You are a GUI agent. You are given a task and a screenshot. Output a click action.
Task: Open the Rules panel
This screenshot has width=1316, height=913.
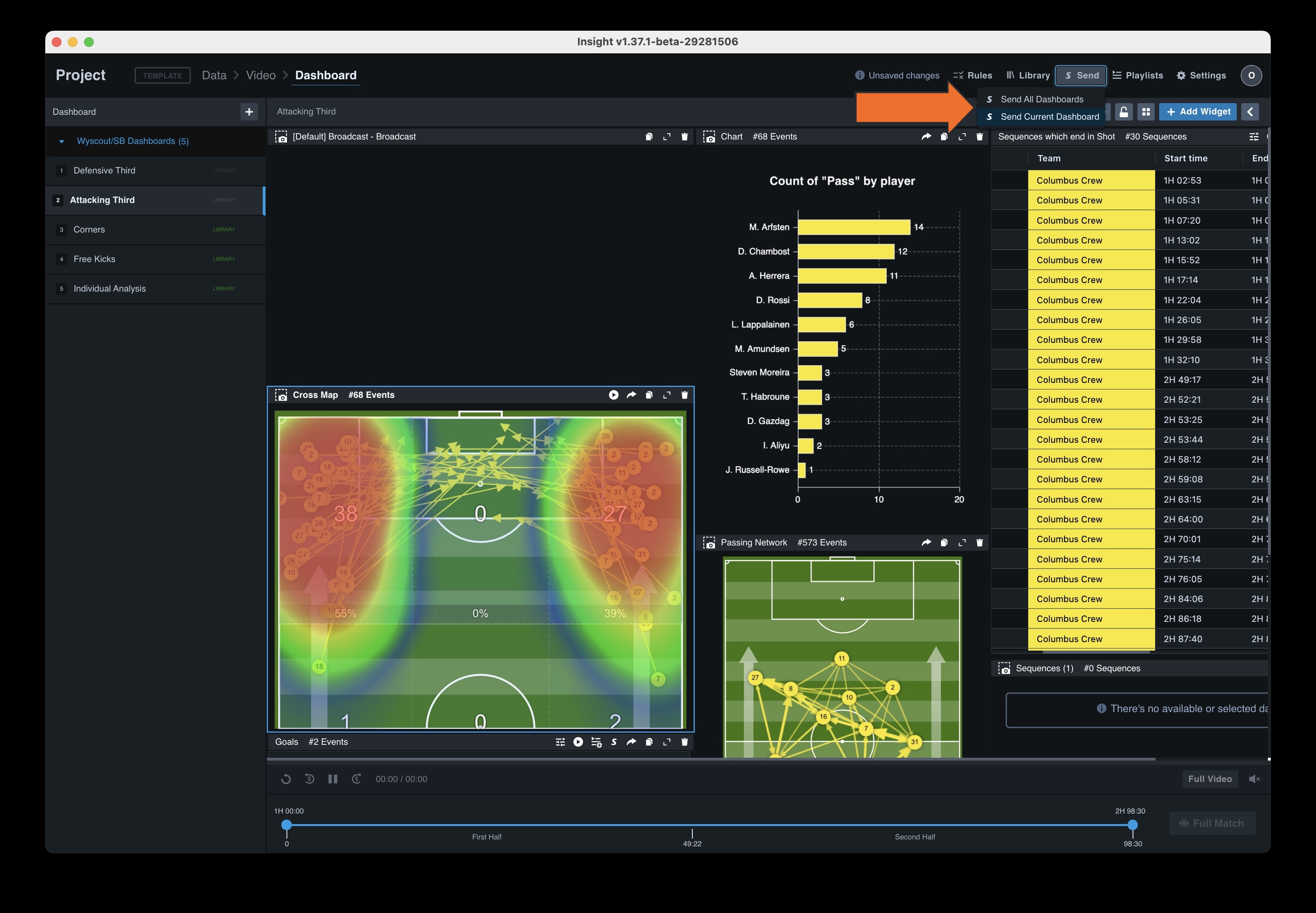pos(972,76)
